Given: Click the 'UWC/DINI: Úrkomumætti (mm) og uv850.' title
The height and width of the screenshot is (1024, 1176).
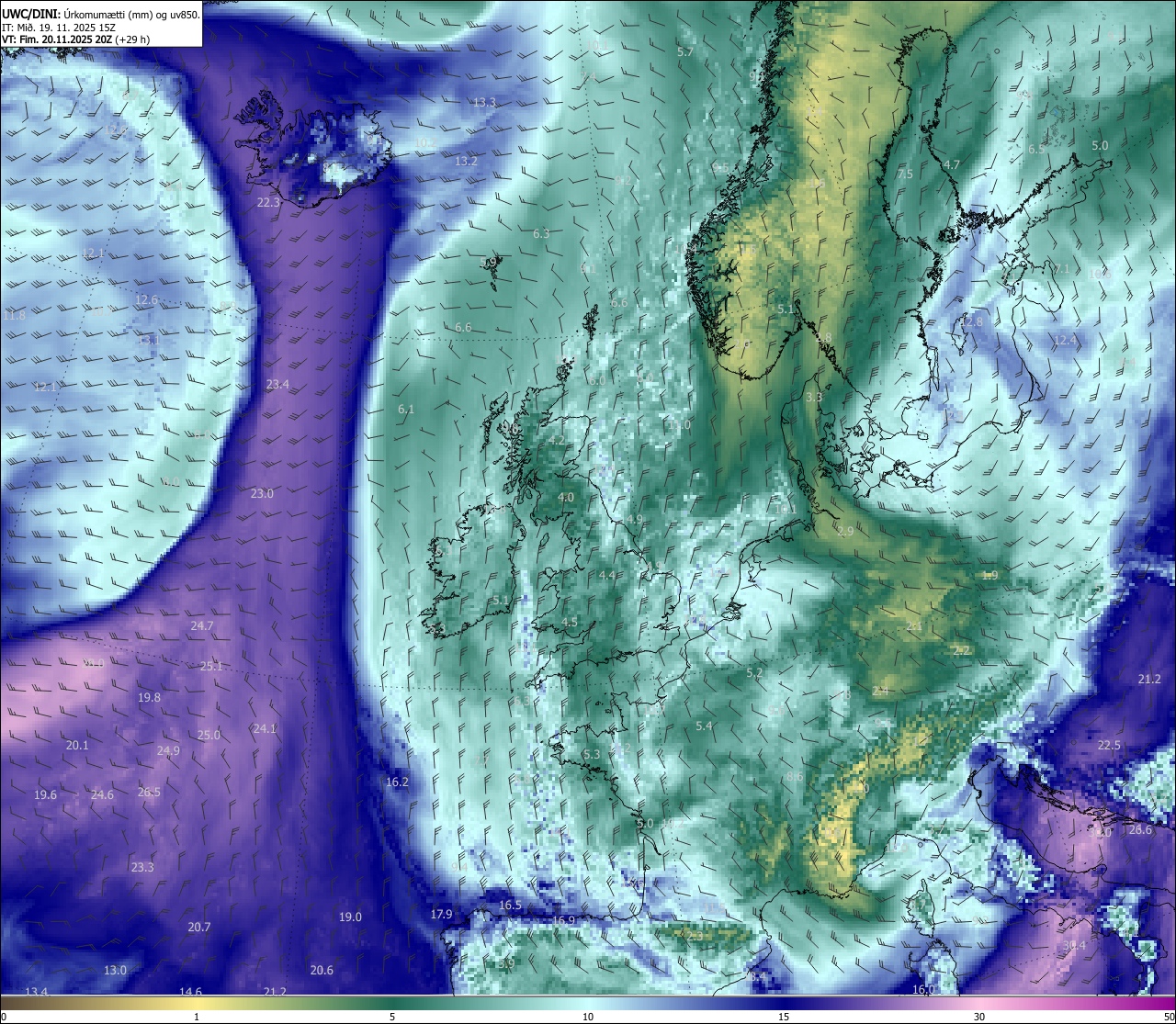Looking at the screenshot, I should [x=101, y=15].
